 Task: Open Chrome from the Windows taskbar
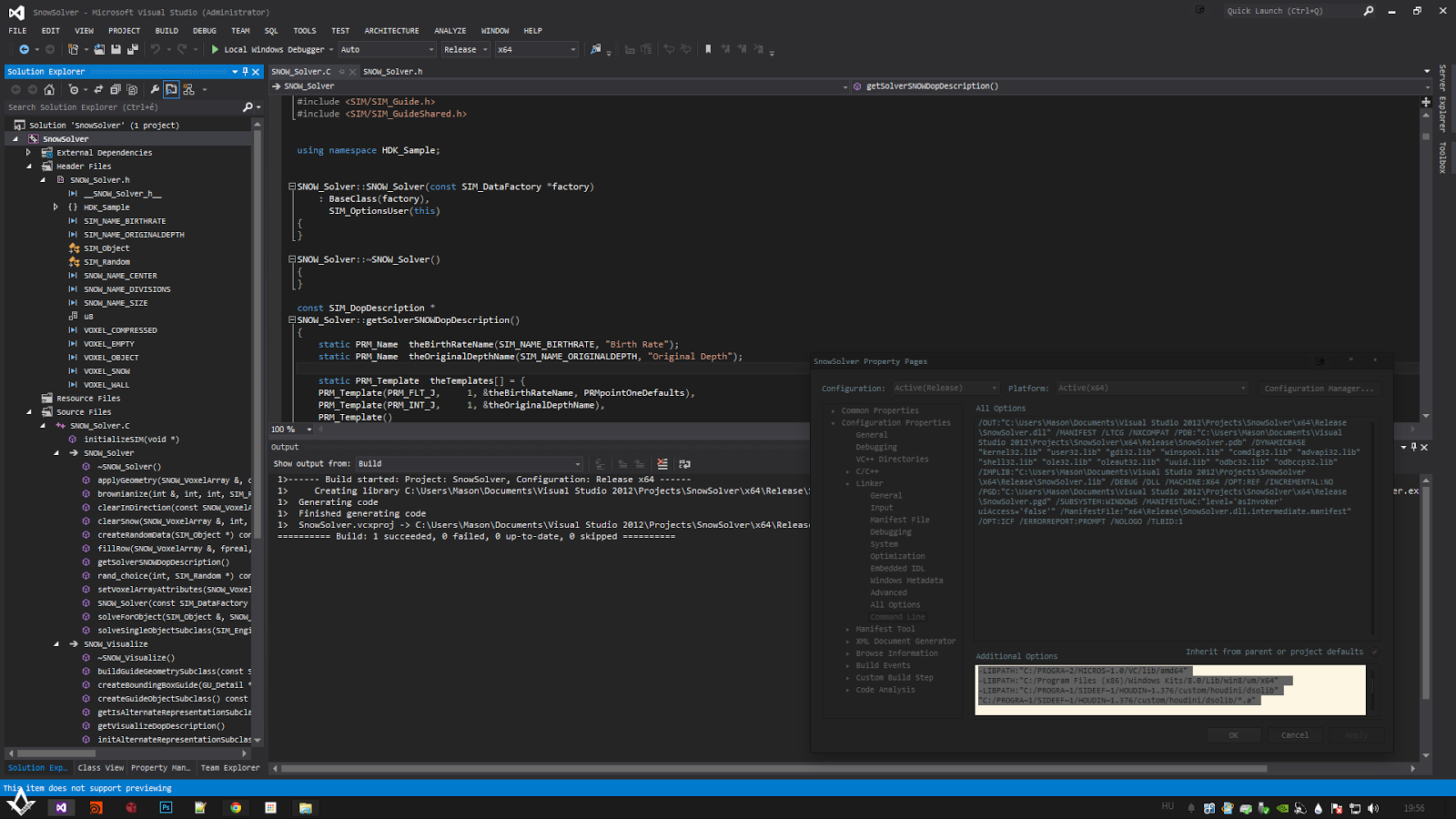(x=236, y=807)
